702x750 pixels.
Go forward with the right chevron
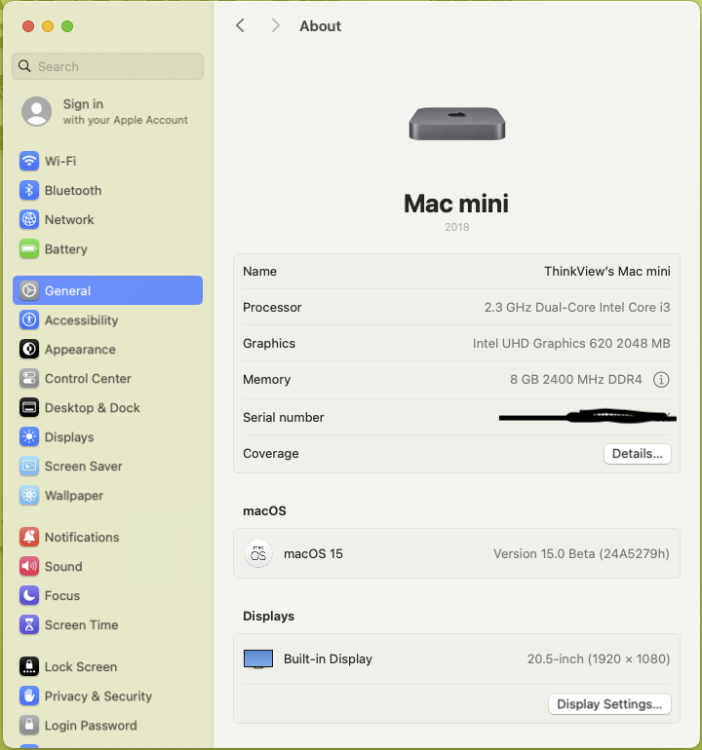click(275, 25)
